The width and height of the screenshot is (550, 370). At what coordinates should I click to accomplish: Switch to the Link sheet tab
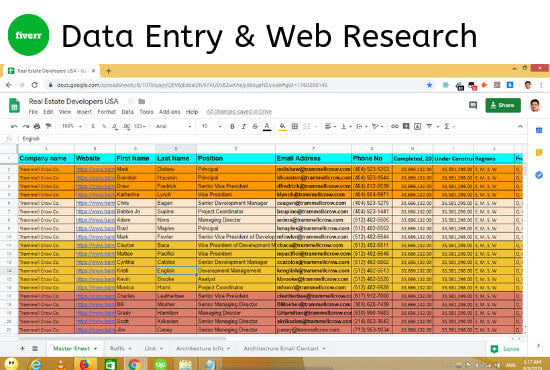[153, 348]
